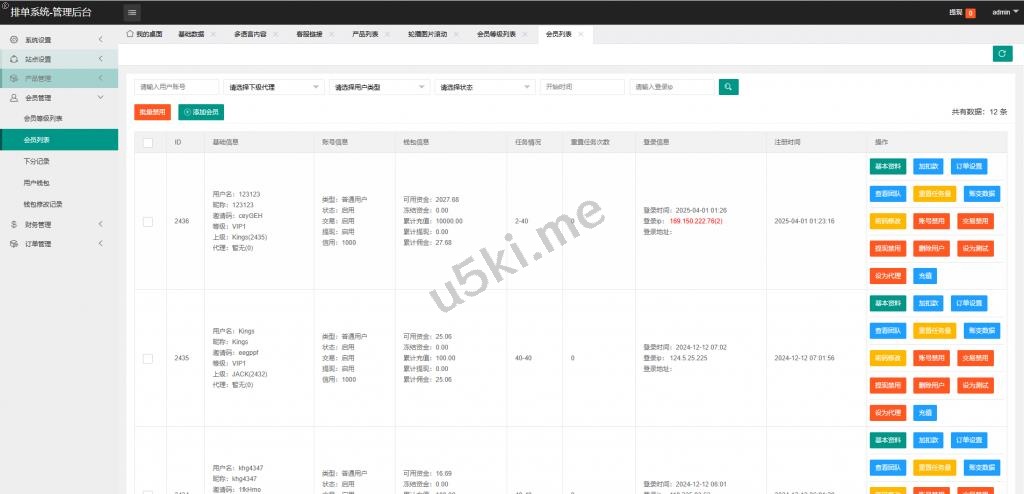Image resolution: width=1024 pixels, height=494 pixels.
Task: Check the checkbox for user ID 2436
Action: 148,221
